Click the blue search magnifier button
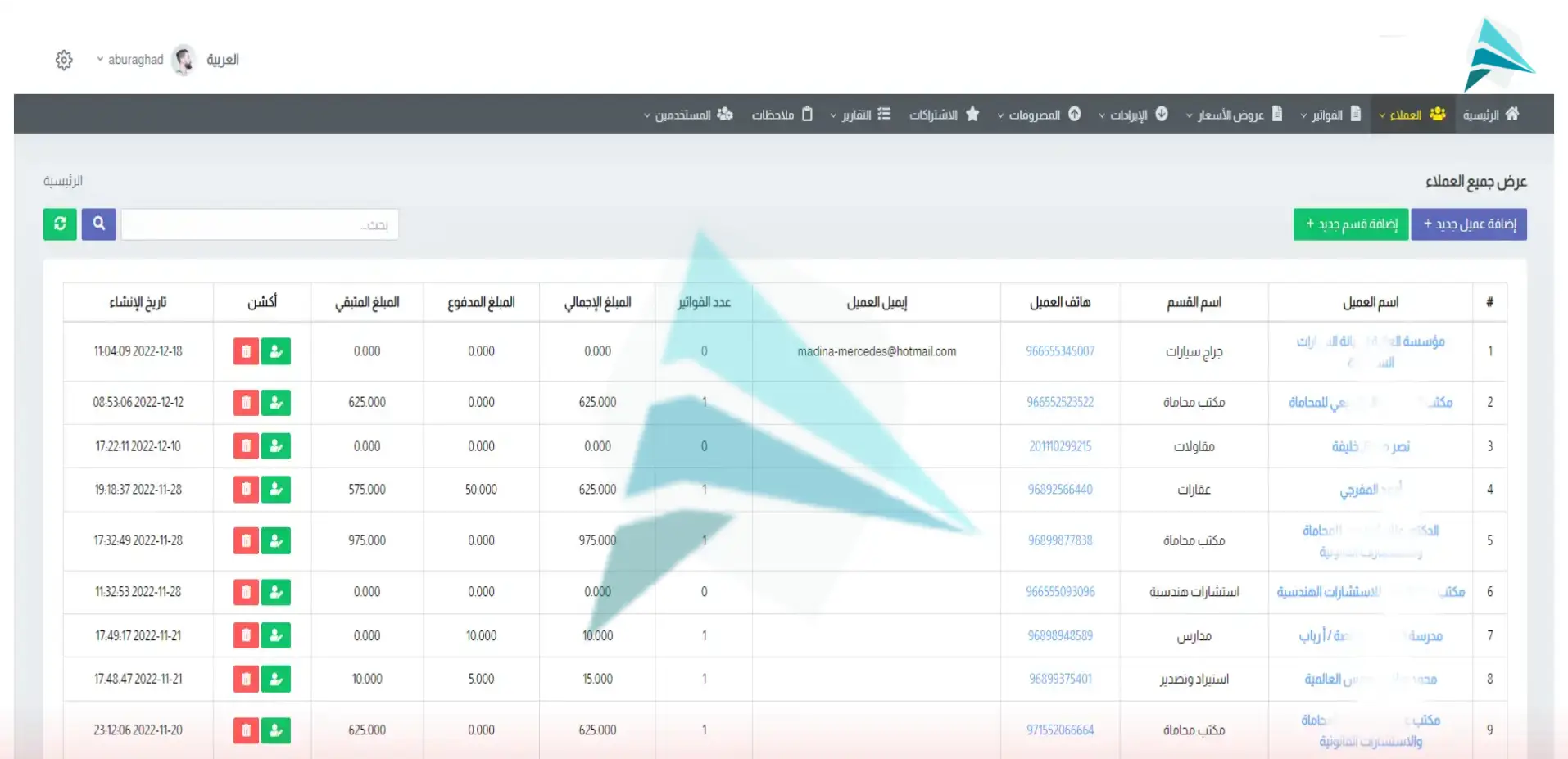Screen dimensions: 1568x759 click(99, 224)
